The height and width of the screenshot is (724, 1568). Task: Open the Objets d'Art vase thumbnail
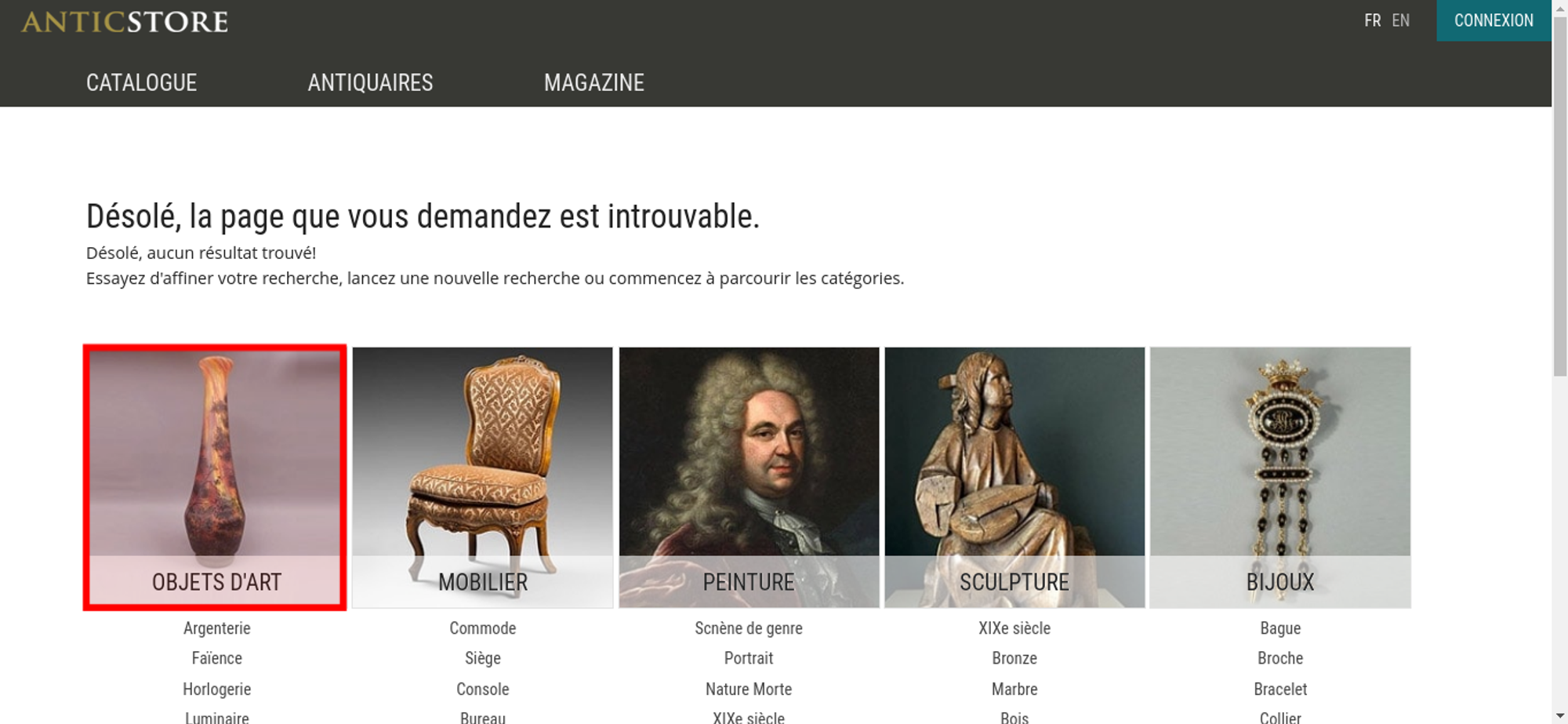pos(215,477)
